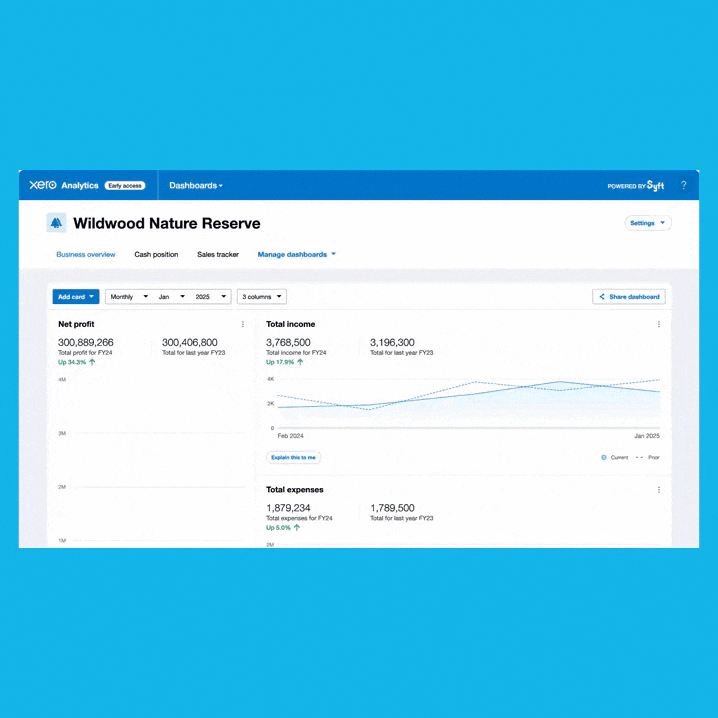Viewport: 718px width, 718px height.
Task: Click the Wildwood Nature Reserve tree icon
Action: 56,223
